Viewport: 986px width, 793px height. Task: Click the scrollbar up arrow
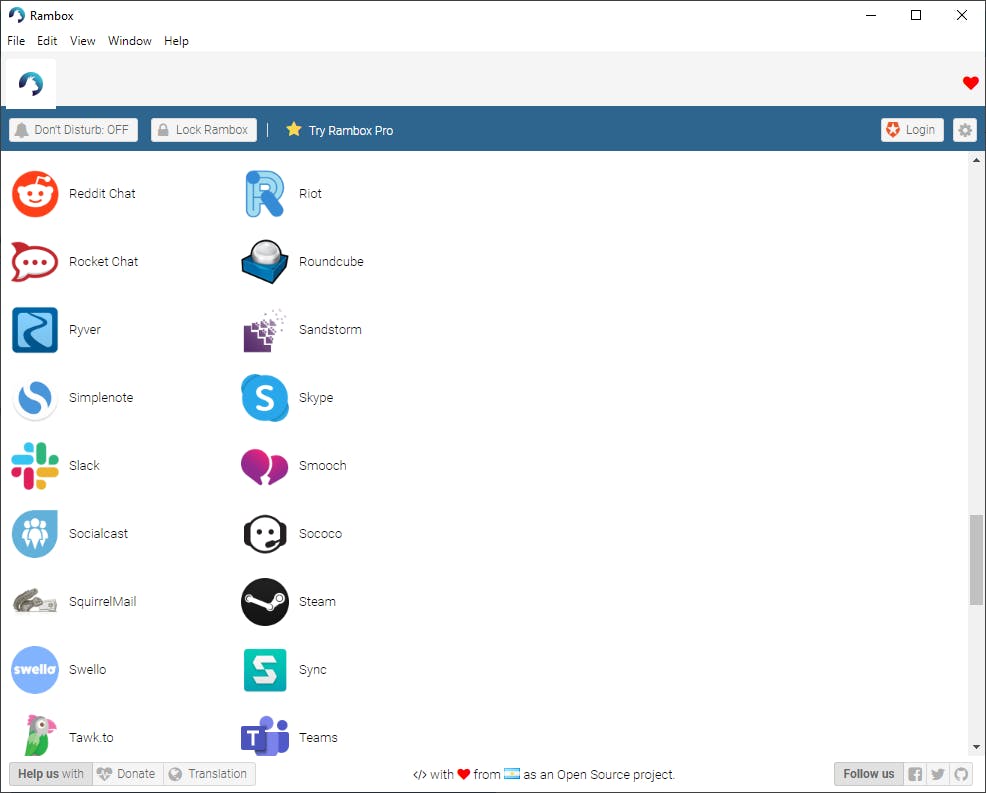[x=976, y=160]
